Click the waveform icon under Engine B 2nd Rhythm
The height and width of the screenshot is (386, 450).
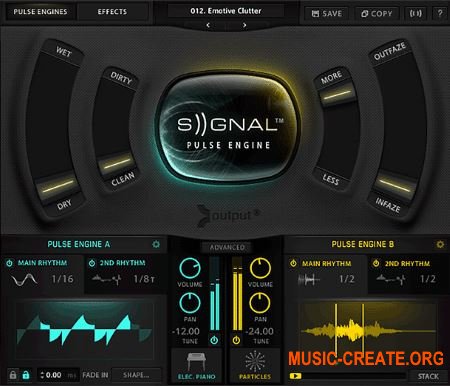coord(391,279)
